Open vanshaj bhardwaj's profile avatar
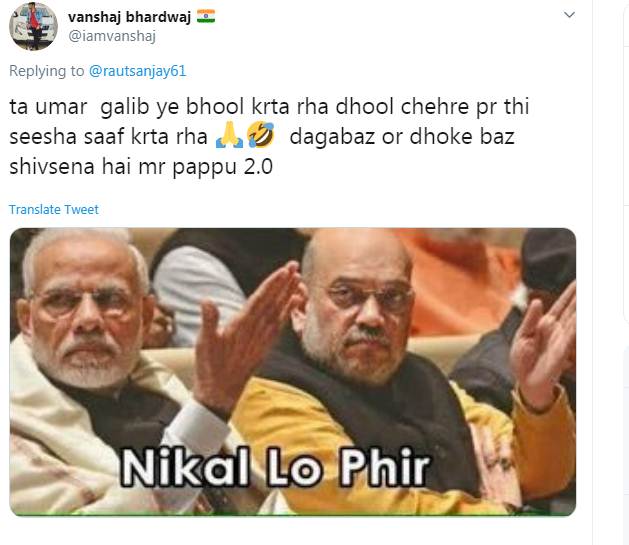629x545 pixels. click(33, 26)
